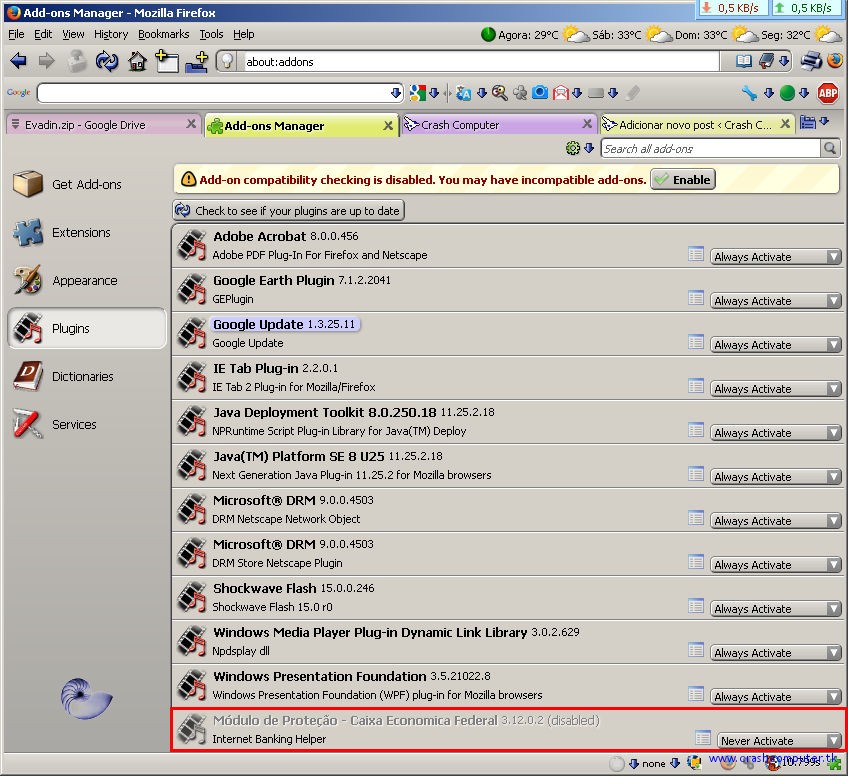Open activation dropdown for Shockwave Flash

click(x=776, y=609)
